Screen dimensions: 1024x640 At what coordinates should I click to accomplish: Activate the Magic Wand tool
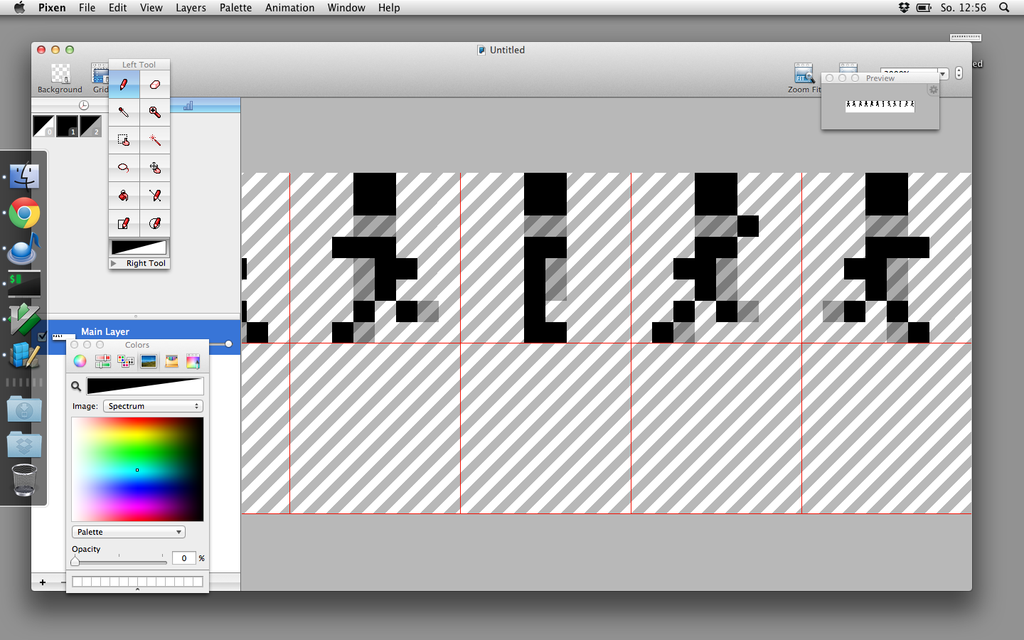click(x=155, y=140)
